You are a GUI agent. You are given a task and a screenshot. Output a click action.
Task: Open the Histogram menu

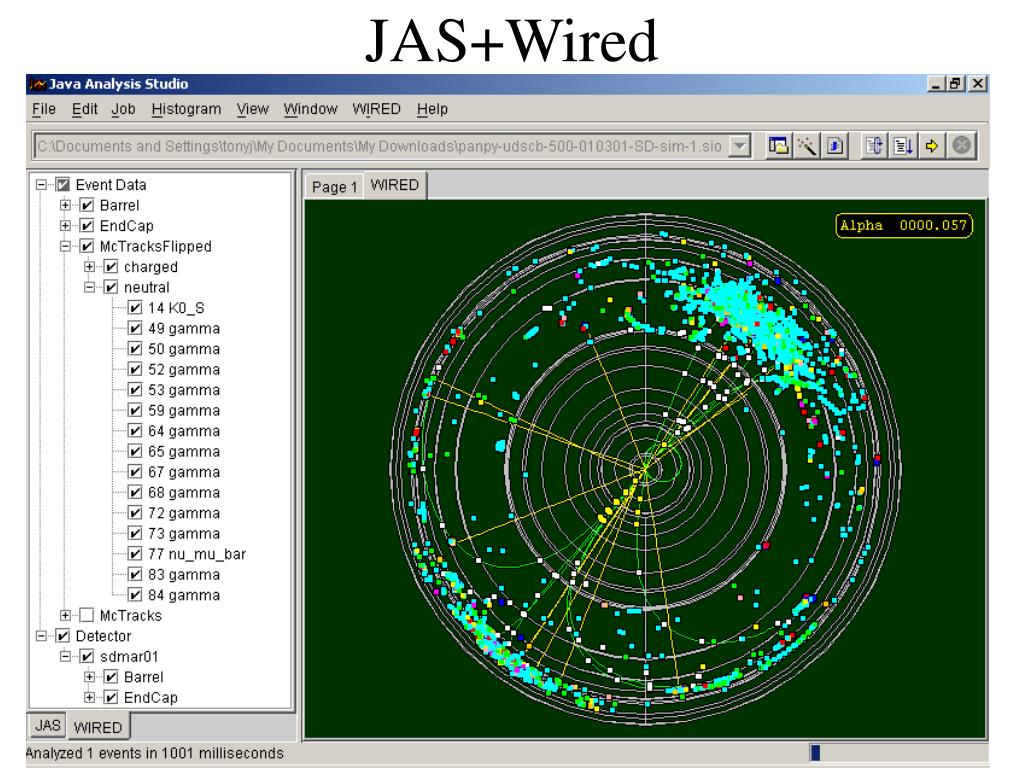(x=186, y=109)
